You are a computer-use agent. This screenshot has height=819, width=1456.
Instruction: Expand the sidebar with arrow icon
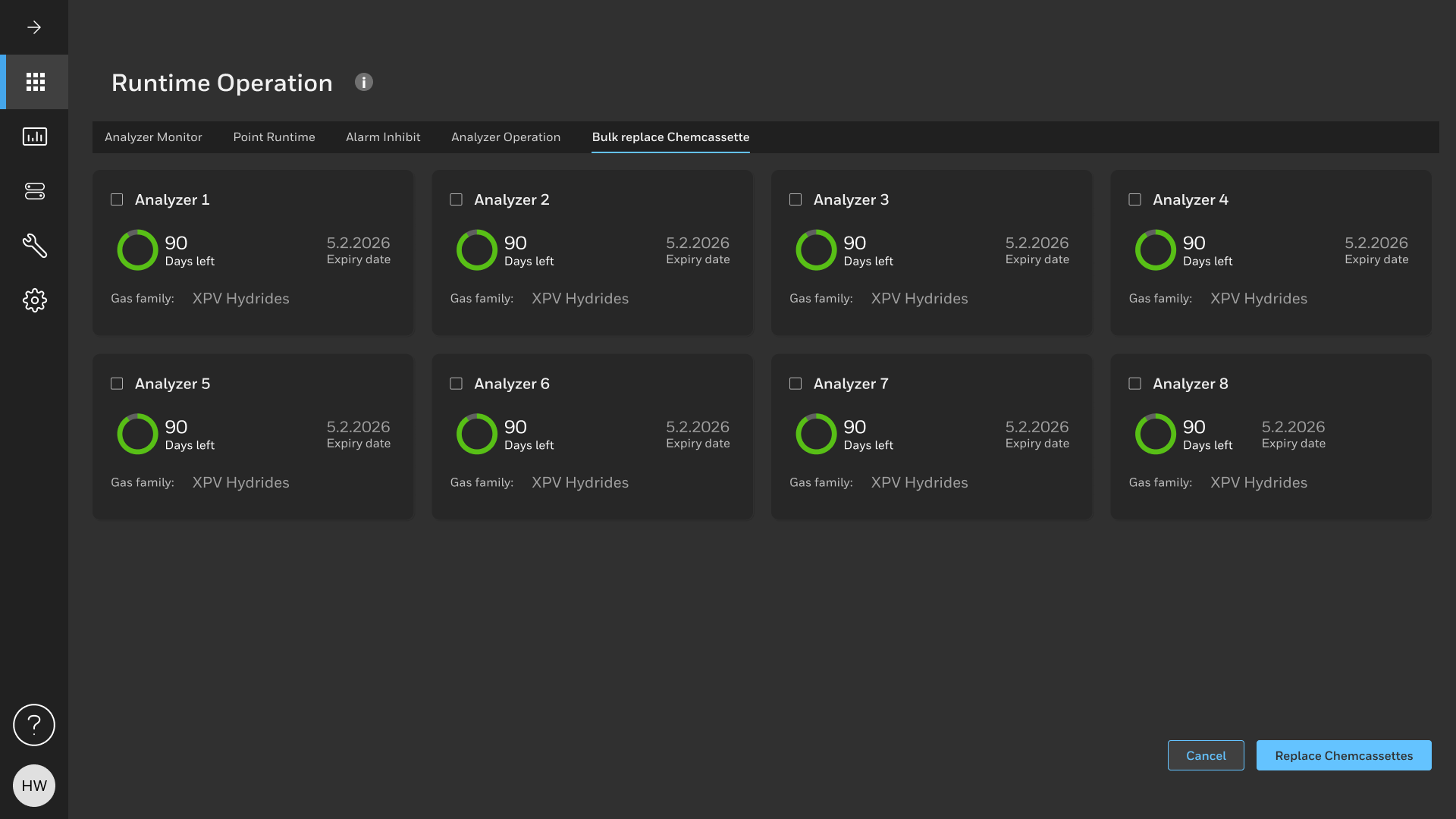34,27
